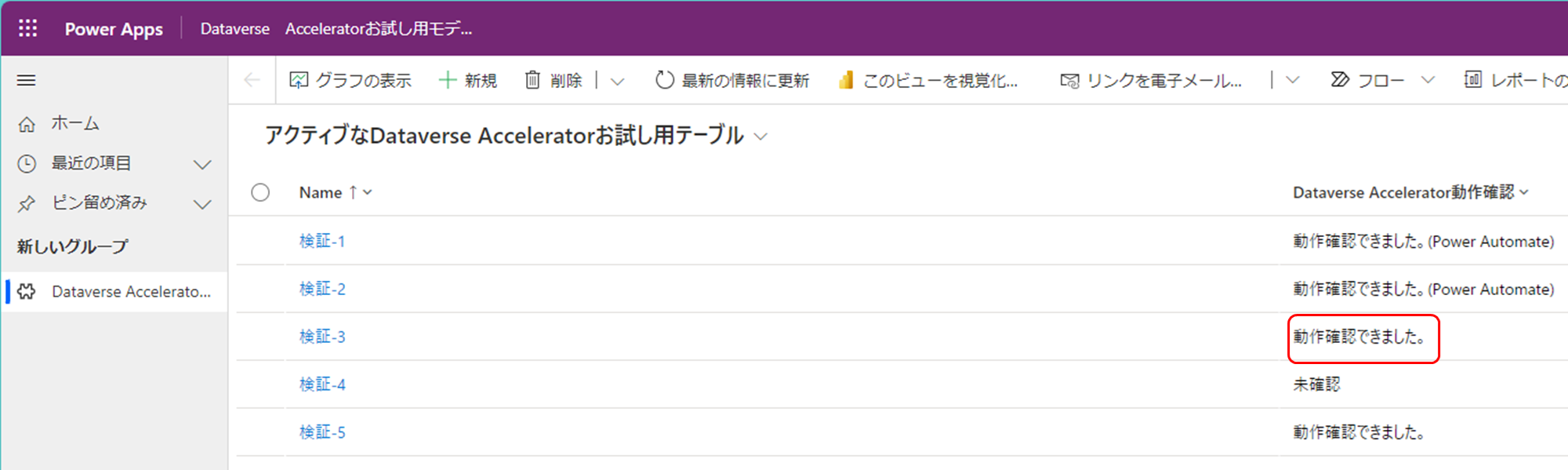Open dropdown beside リンクを電子メール...
Image resolution: width=1568 pixels, height=470 pixels.
(x=1293, y=80)
